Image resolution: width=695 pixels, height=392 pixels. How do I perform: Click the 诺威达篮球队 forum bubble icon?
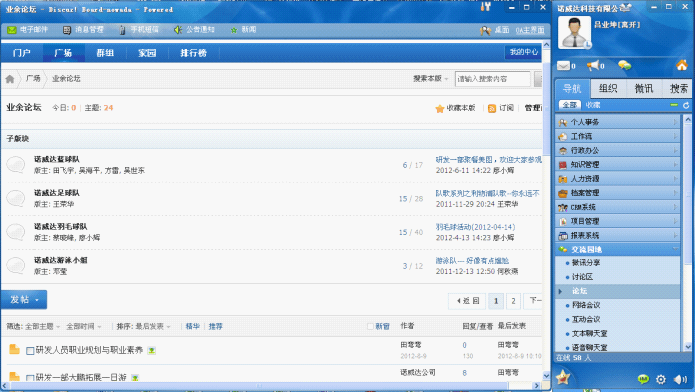(16, 165)
